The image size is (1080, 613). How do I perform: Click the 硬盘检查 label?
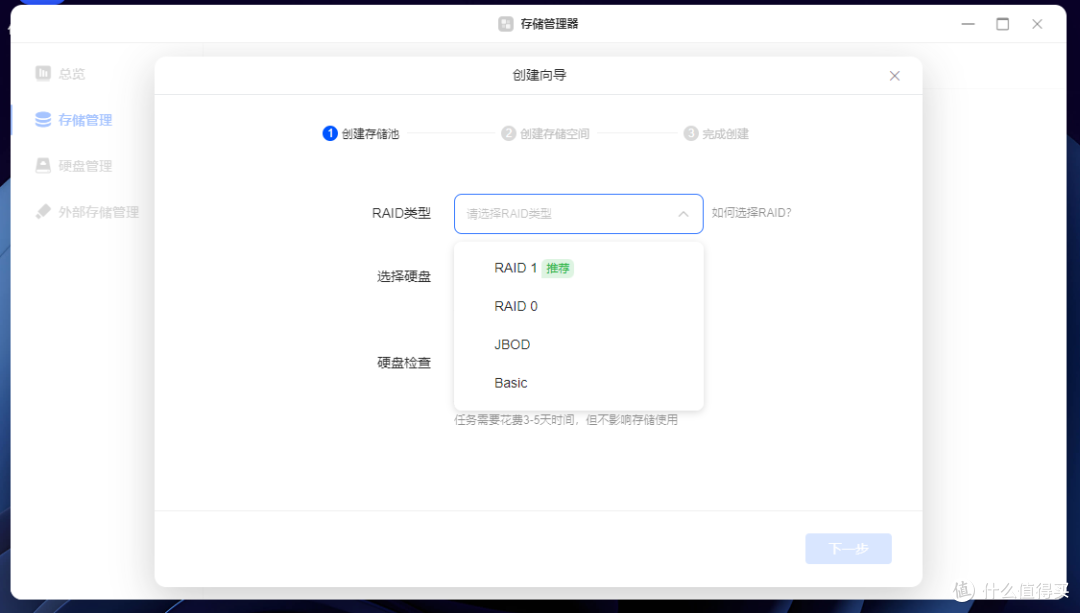[x=404, y=363]
